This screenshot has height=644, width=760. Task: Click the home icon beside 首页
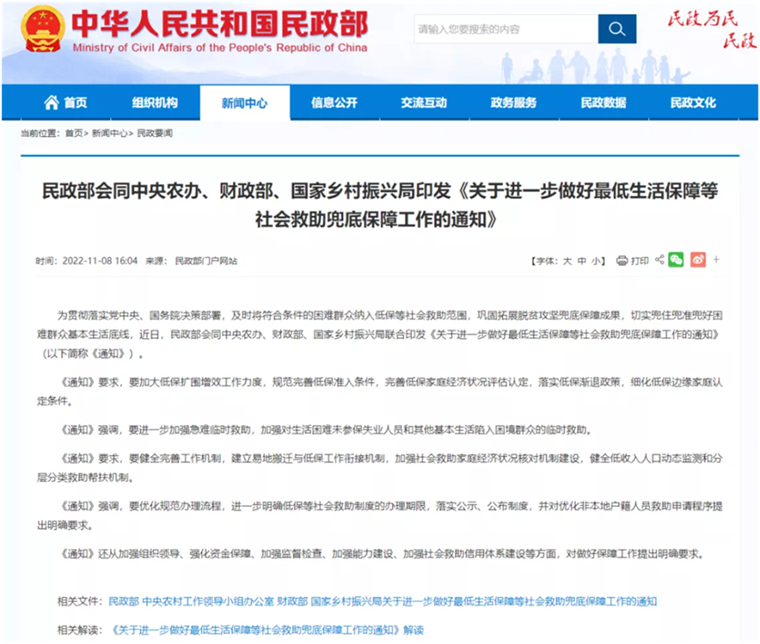(x=51, y=102)
